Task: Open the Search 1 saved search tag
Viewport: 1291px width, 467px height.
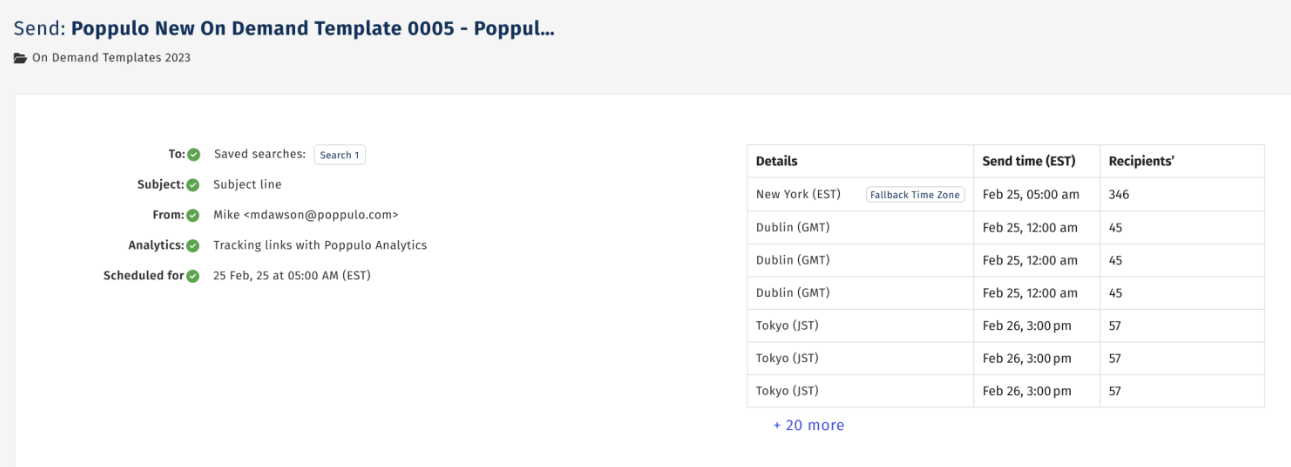Action: coord(340,155)
